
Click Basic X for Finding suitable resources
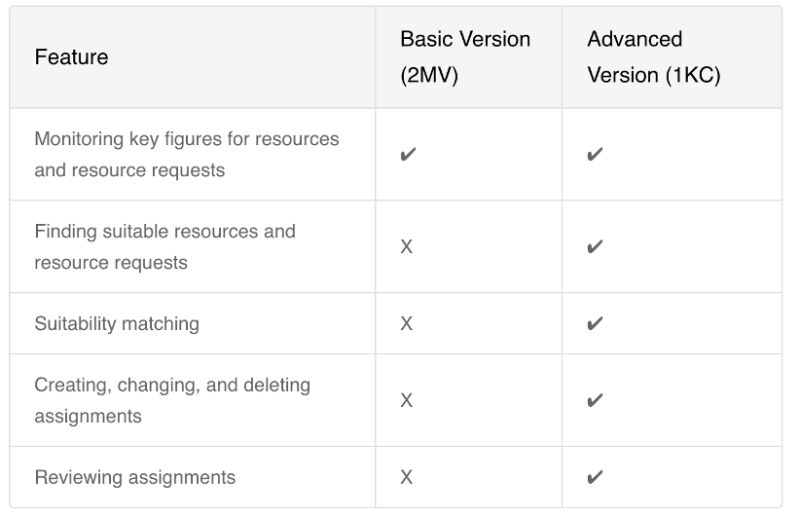click(407, 247)
